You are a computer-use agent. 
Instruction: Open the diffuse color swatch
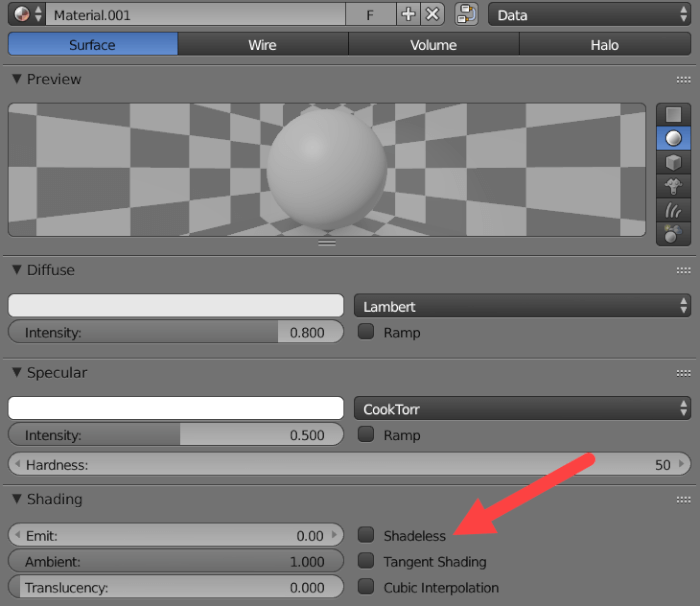(176, 305)
